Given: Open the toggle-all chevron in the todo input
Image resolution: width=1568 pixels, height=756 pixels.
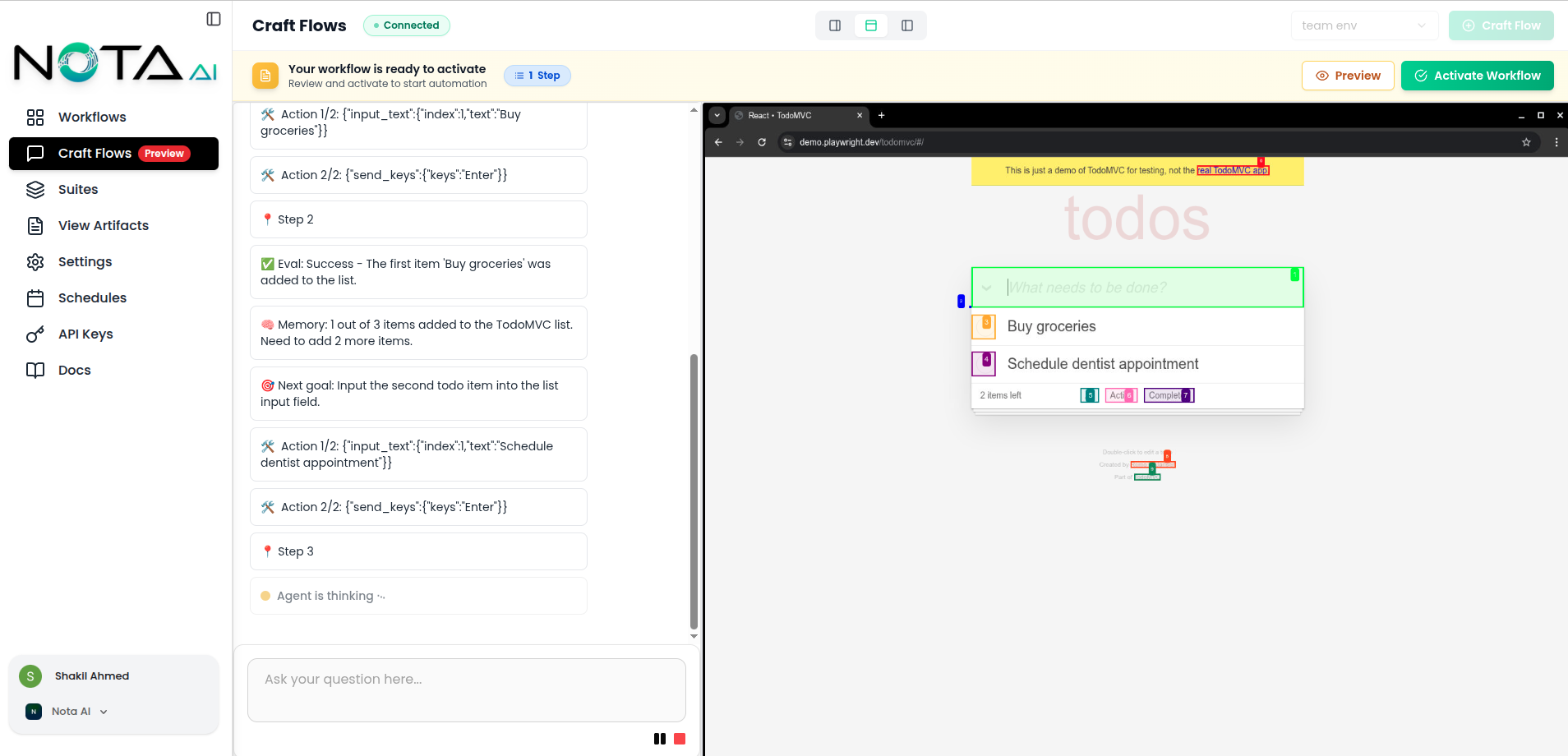Looking at the screenshot, I should [x=987, y=287].
